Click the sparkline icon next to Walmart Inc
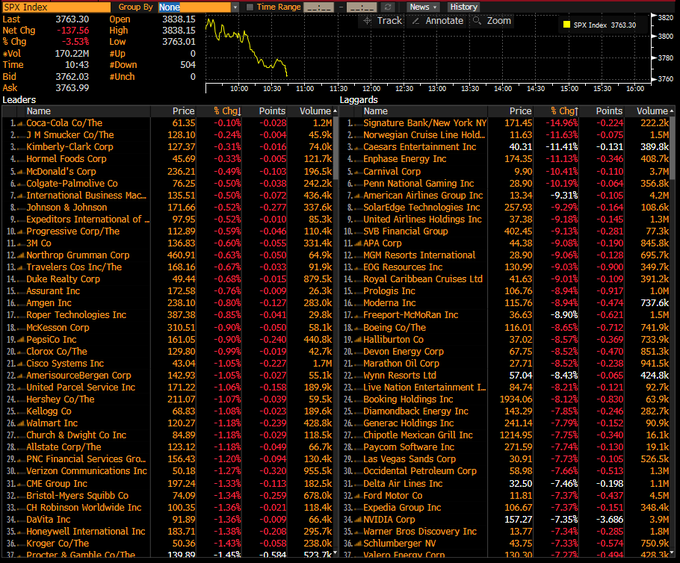Screen dimensions: 680x563 click(20, 423)
